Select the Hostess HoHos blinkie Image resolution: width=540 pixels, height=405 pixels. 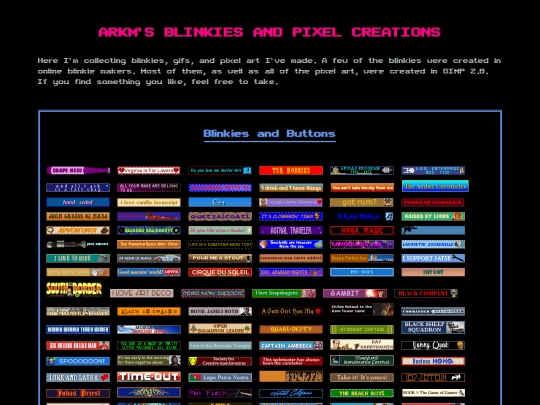(x=433, y=361)
